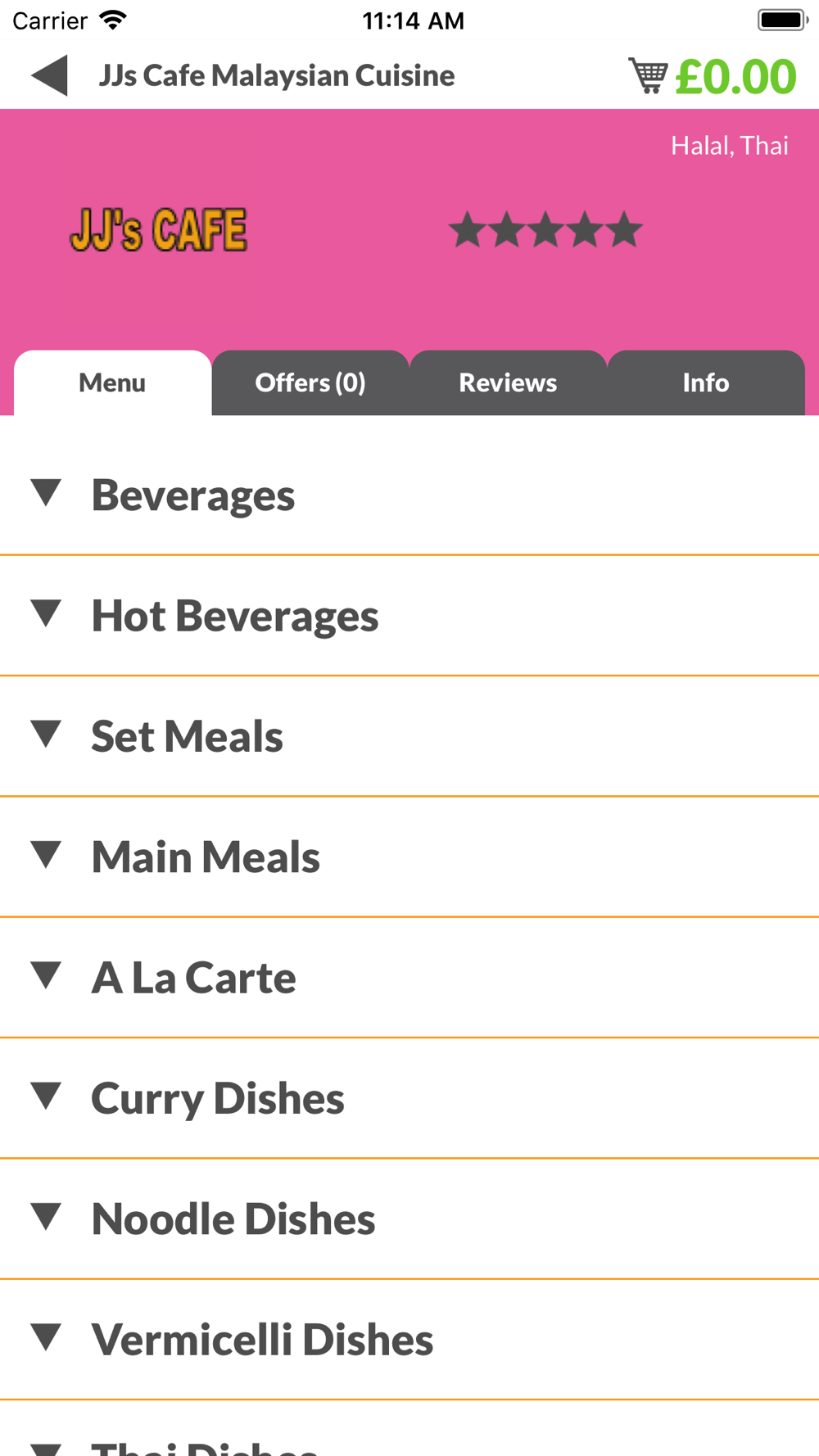Select the Menu tab
The height and width of the screenshot is (1456, 819).
(112, 382)
